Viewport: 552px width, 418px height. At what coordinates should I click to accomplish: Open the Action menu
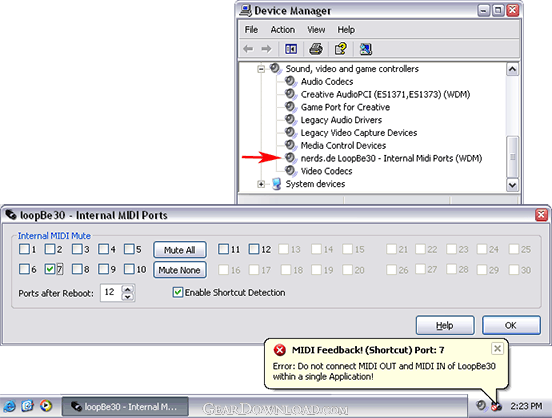pos(283,30)
